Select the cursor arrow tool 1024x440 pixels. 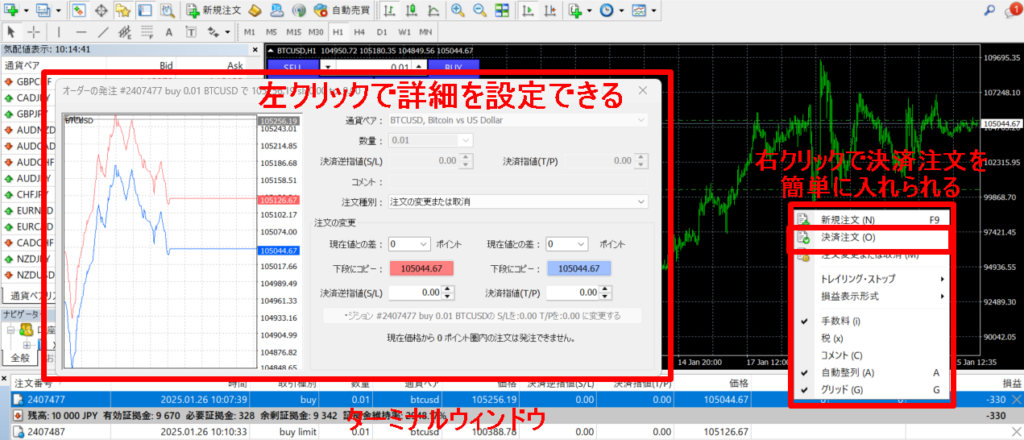tap(12, 31)
